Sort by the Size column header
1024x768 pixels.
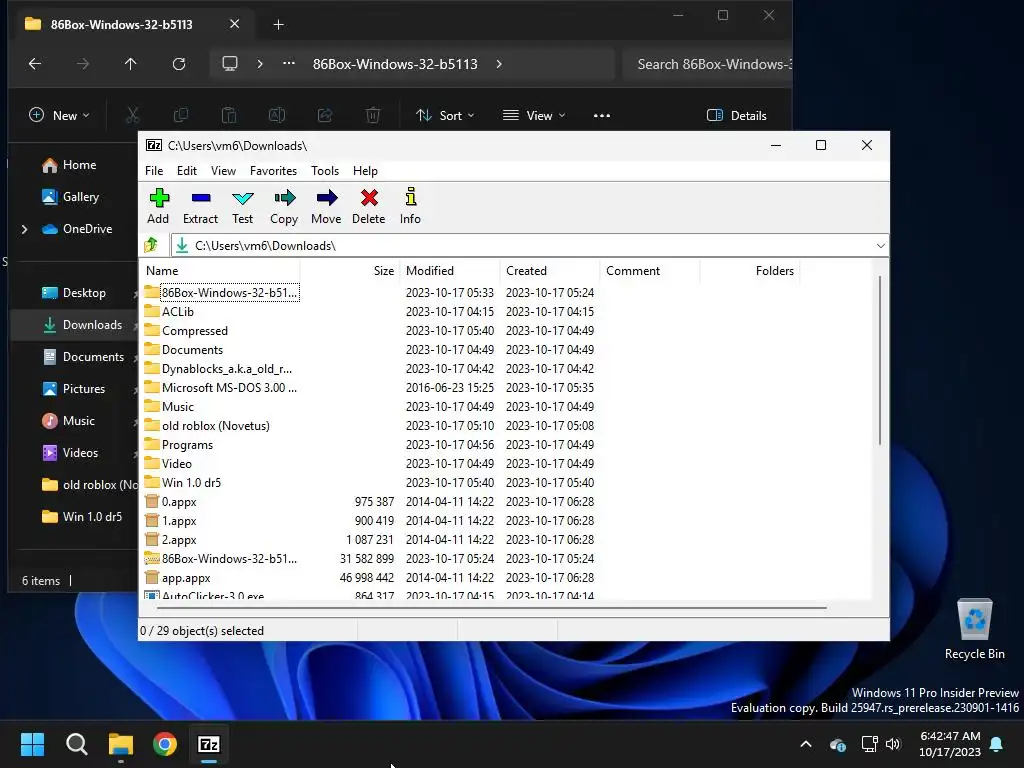pyautogui.click(x=350, y=270)
